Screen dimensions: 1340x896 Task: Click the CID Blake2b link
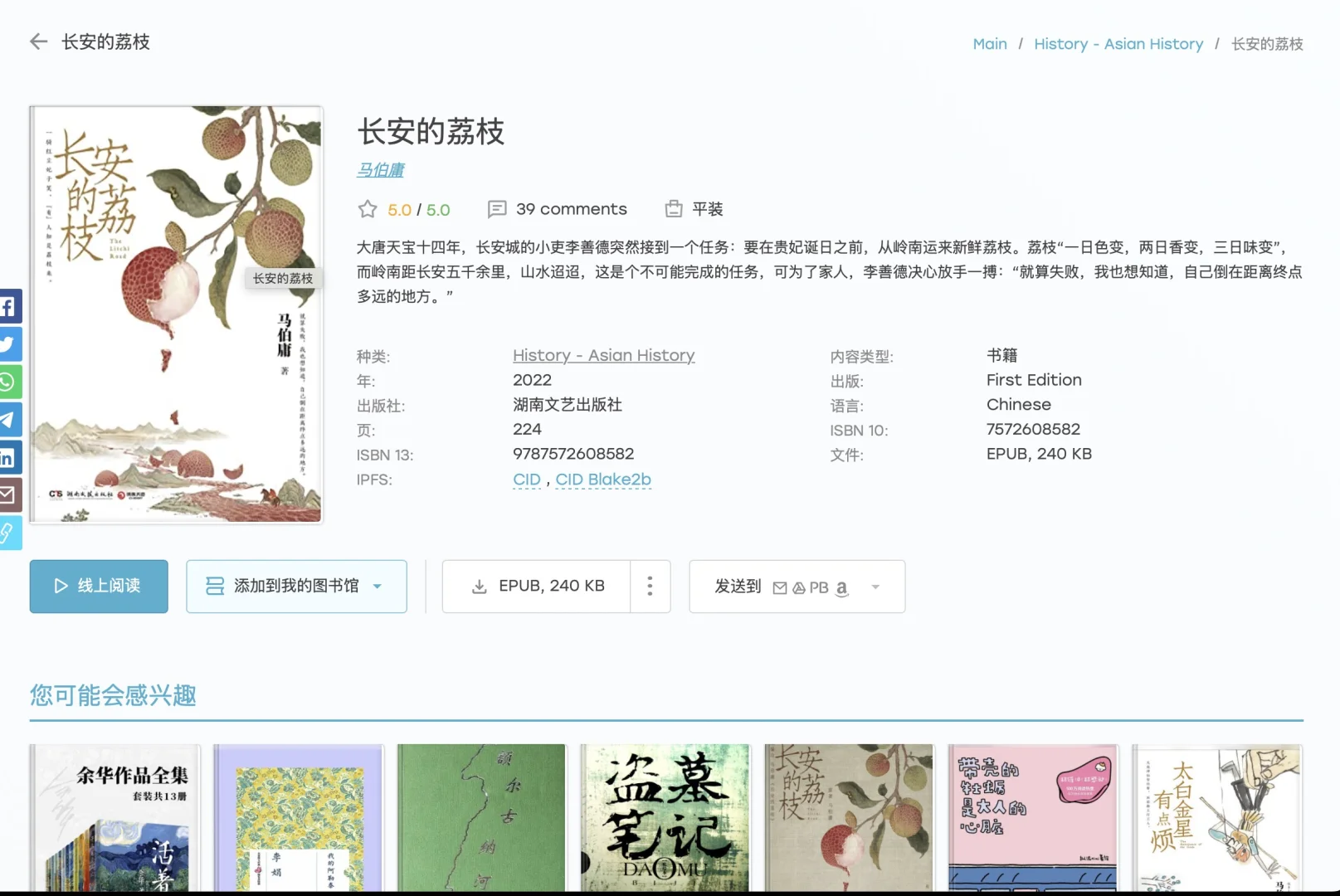[603, 480]
